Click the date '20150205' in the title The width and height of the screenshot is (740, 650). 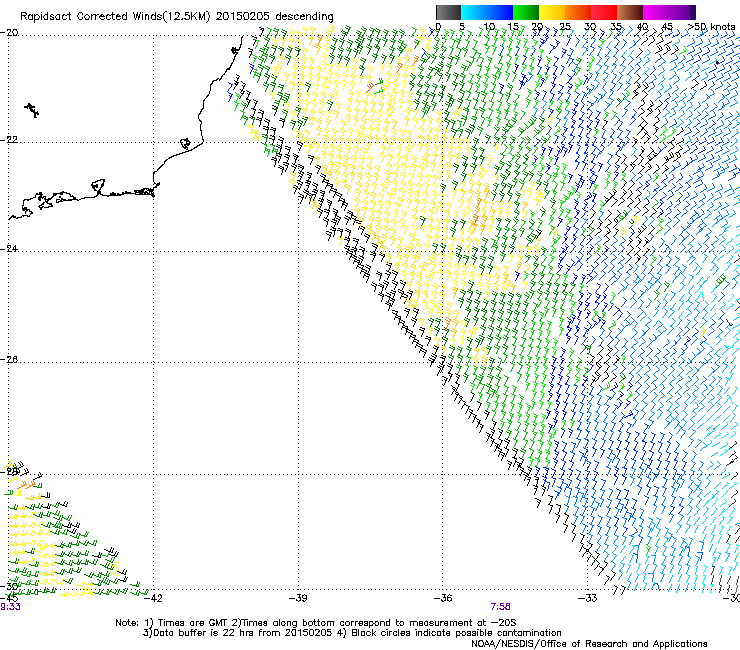[243, 17]
